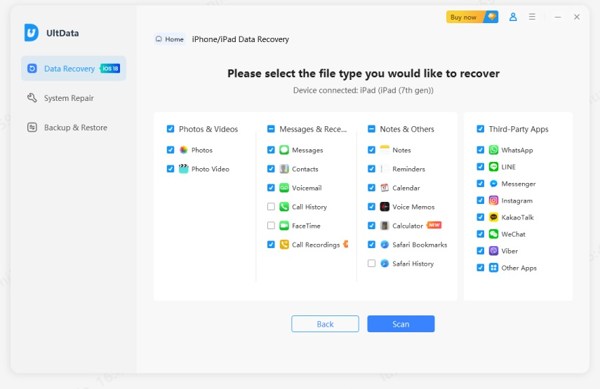Viewport: 600px width, 389px height.
Task: Uncheck the WhatsApp checkbox
Action: 480,150
